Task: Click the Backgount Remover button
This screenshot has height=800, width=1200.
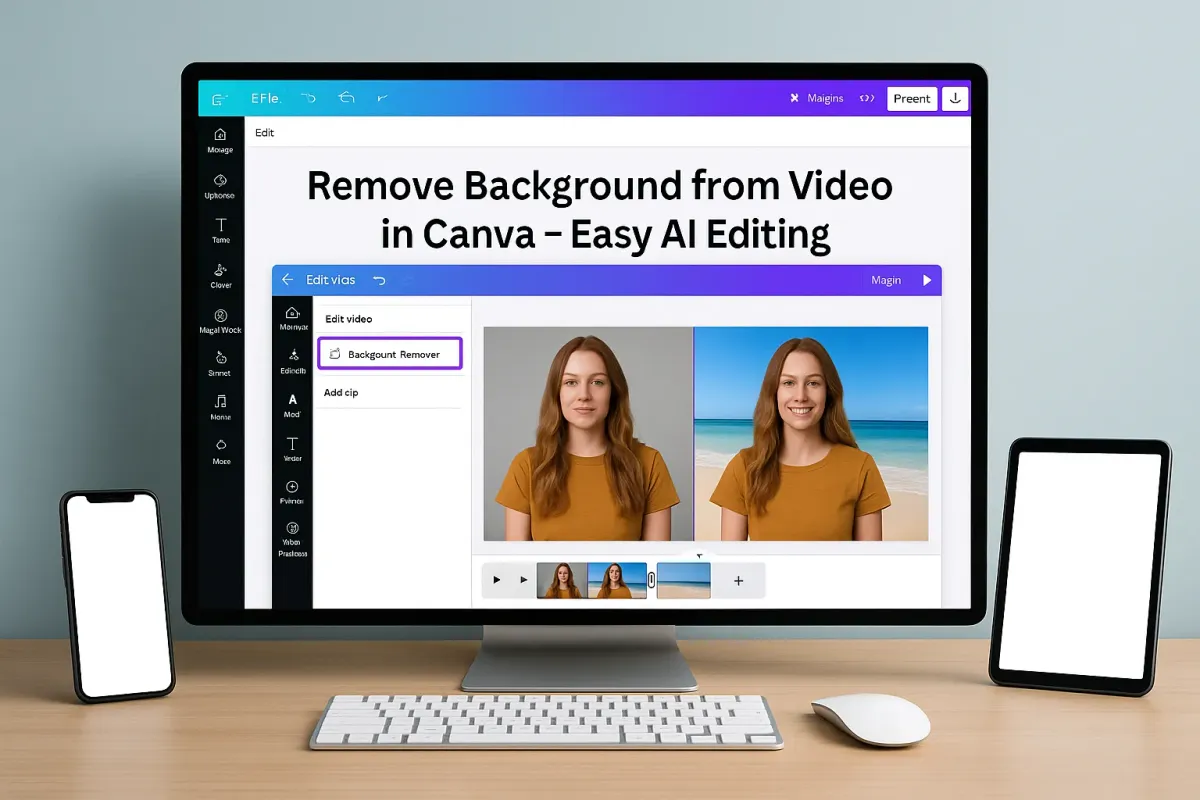Action: pos(390,354)
